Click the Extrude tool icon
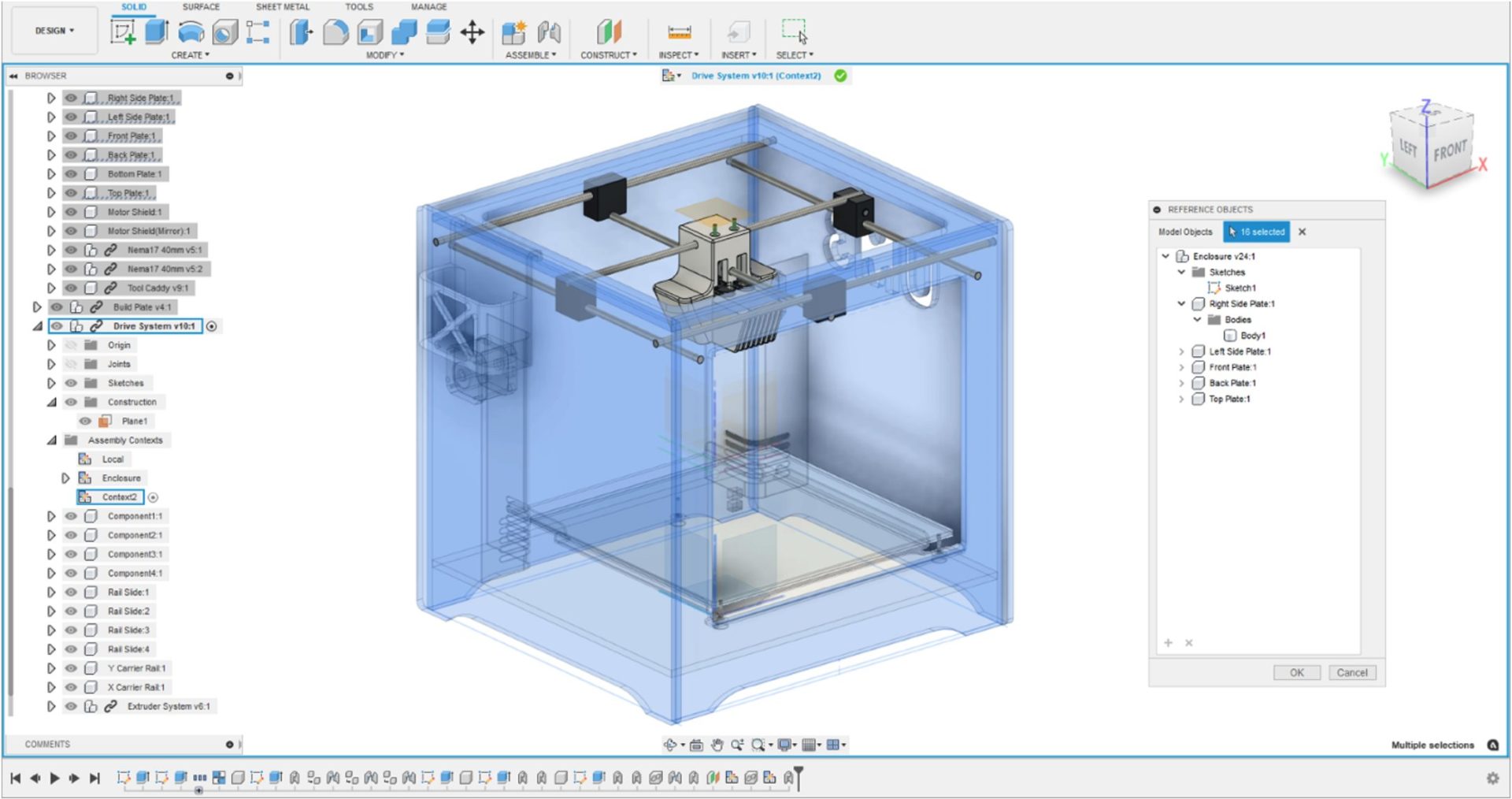 click(x=157, y=32)
